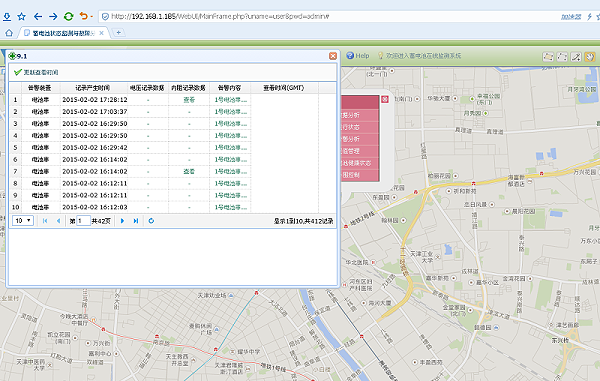Close the red popup menu on map
Viewport: 600px width, 381px height.
(x=385, y=99)
